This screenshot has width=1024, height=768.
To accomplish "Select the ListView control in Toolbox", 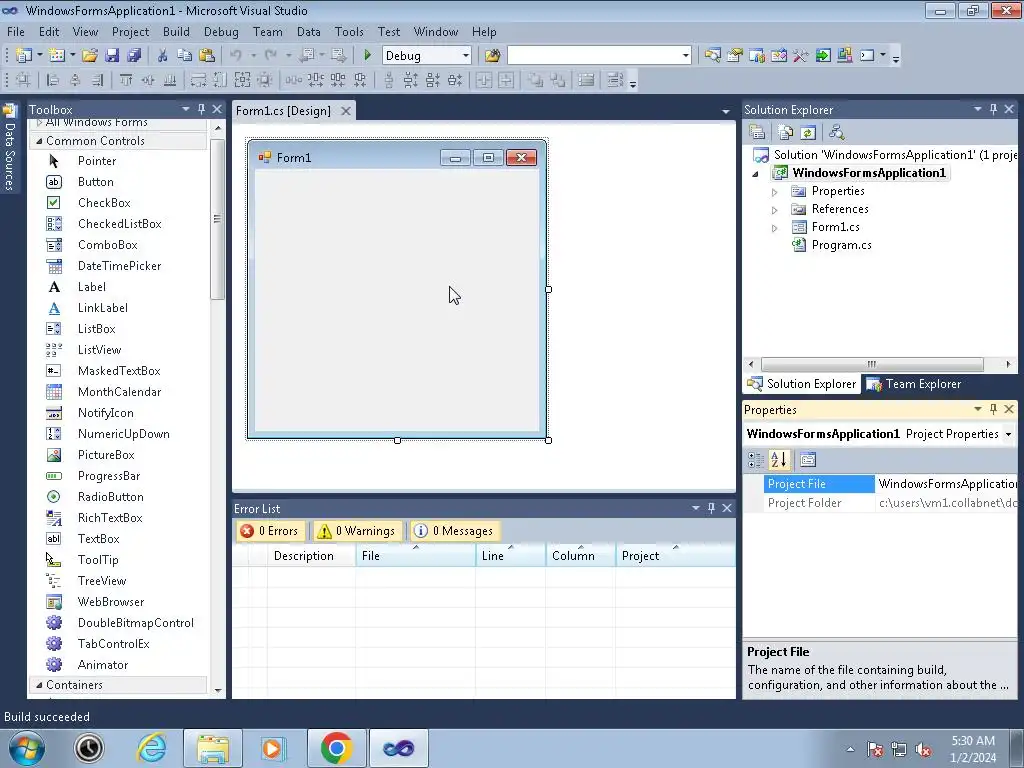I will pos(99,349).
